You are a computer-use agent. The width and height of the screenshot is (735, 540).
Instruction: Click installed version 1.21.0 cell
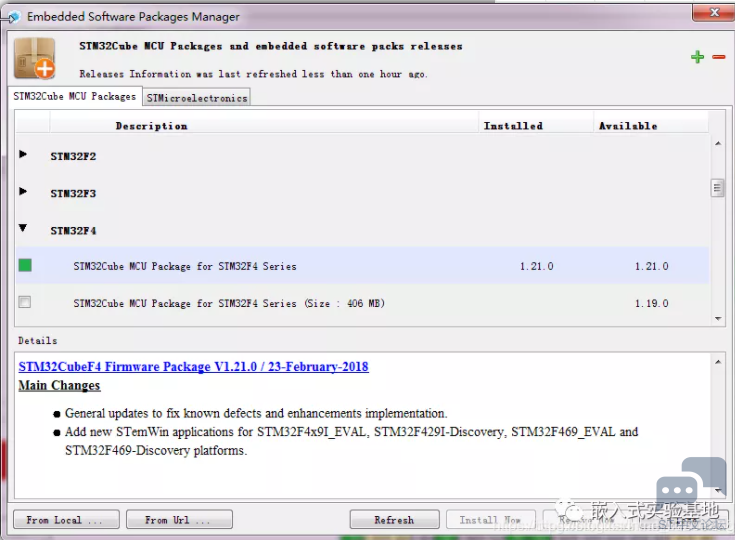[536, 266]
